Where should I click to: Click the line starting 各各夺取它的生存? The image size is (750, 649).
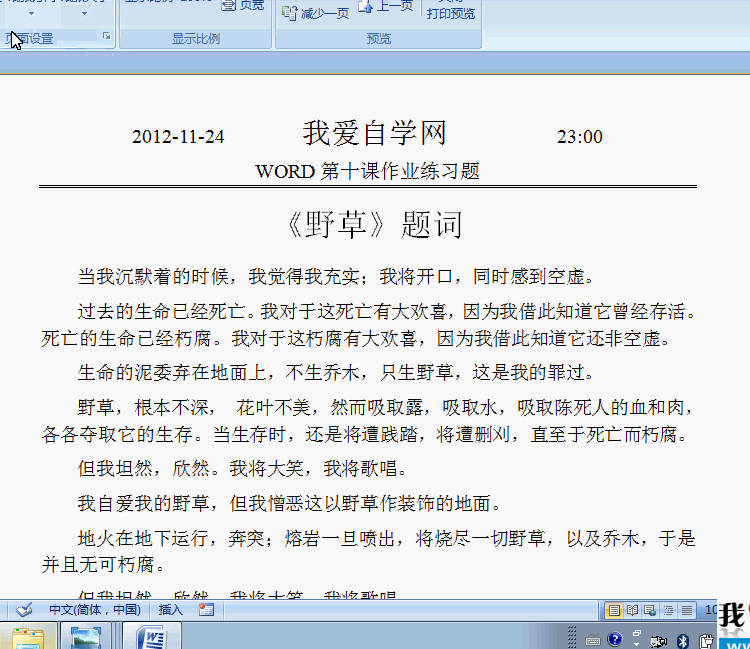pyautogui.click(x=364, y=434)
